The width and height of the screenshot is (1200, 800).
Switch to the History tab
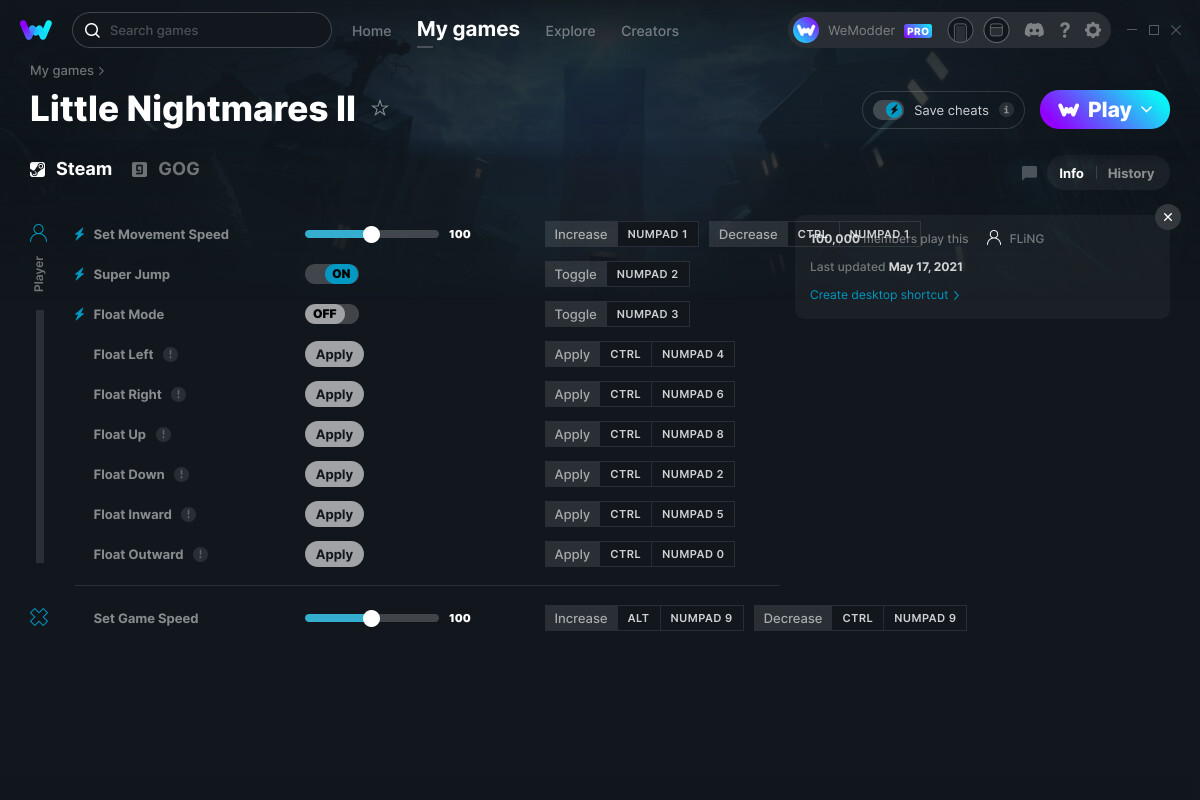pyautogui.click(x=1131, y=173)
